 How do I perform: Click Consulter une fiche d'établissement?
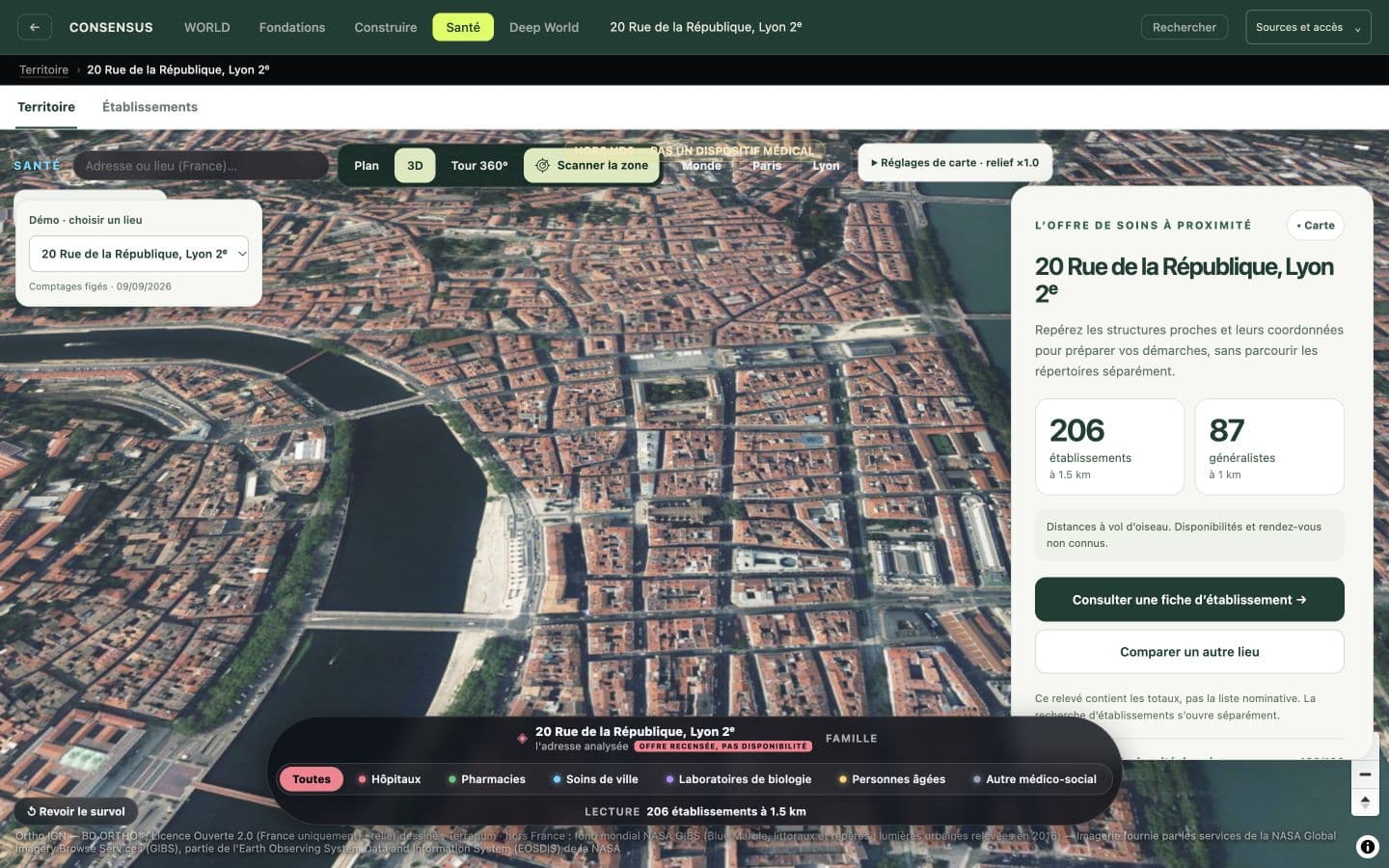1189,600
